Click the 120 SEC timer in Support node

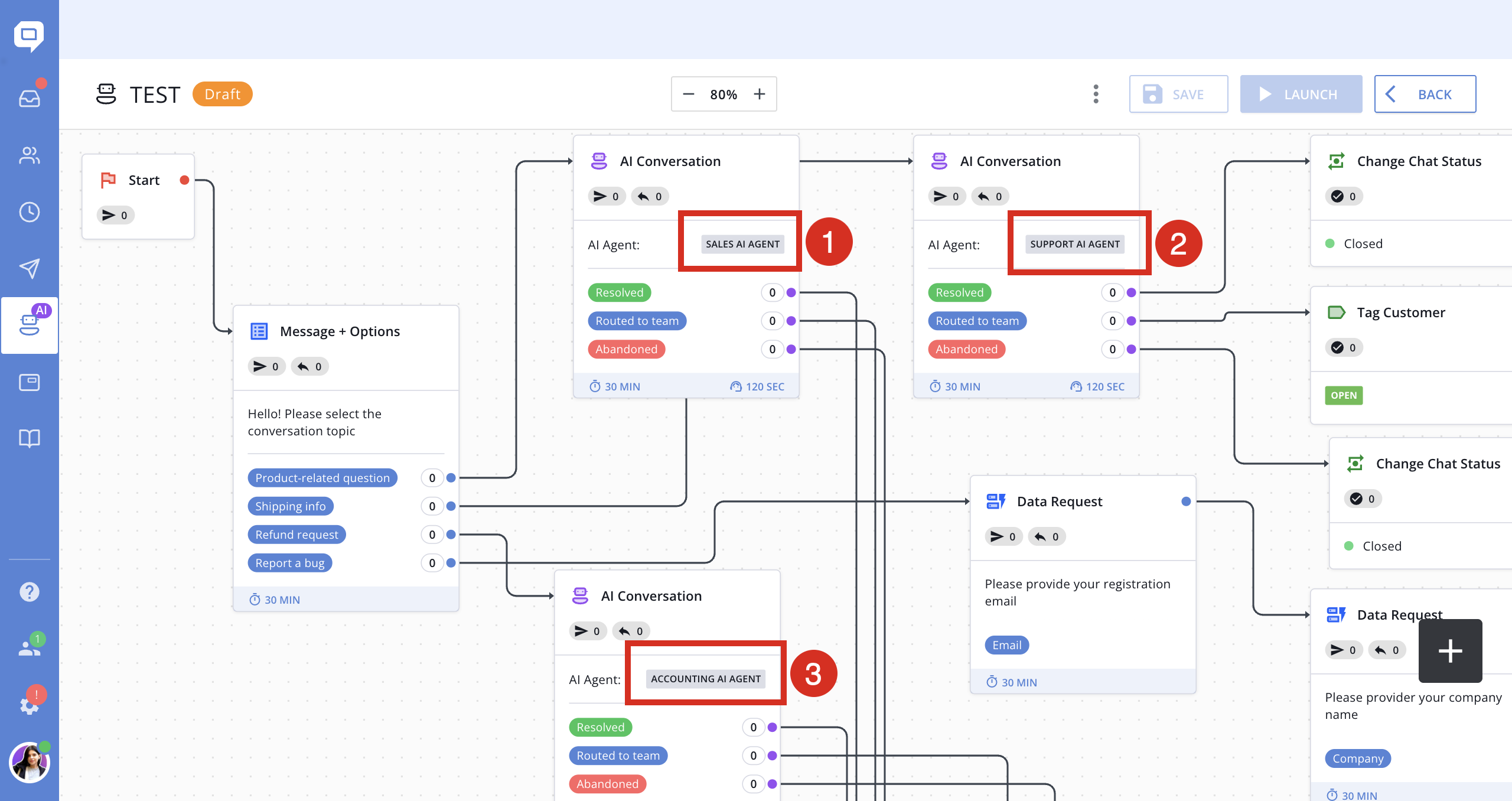[1097, 386]
